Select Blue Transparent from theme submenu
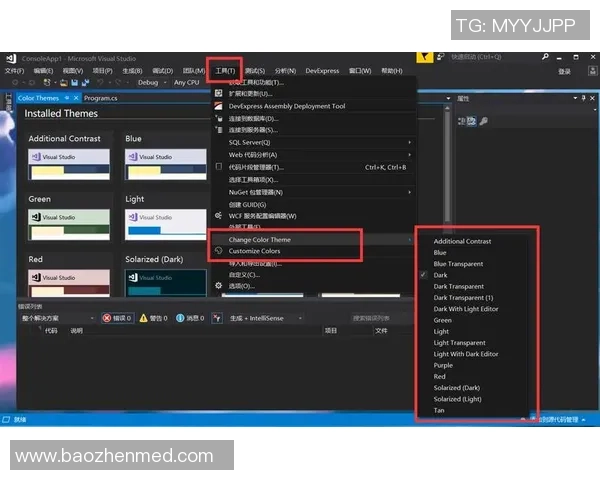600x480 pixels. tap(458, 264)
